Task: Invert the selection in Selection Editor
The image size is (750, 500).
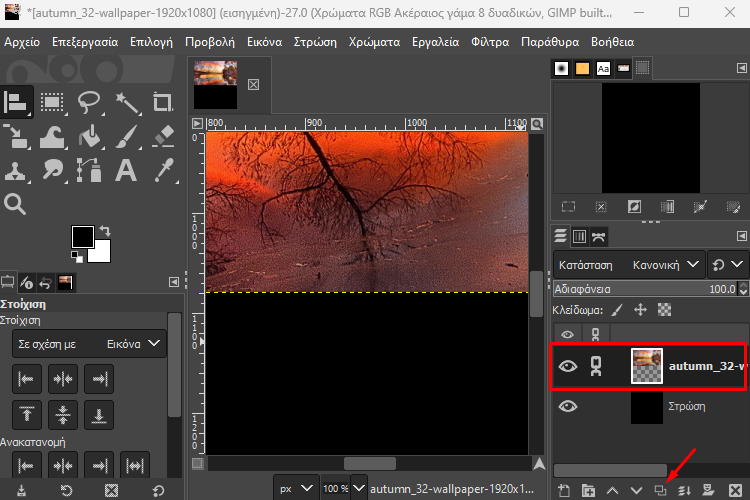Action: click(x=634, y=207)
